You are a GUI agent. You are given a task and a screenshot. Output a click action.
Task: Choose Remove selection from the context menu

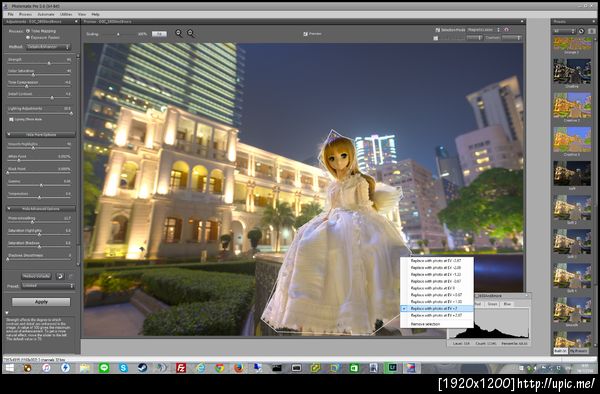(x=437, y=324)
